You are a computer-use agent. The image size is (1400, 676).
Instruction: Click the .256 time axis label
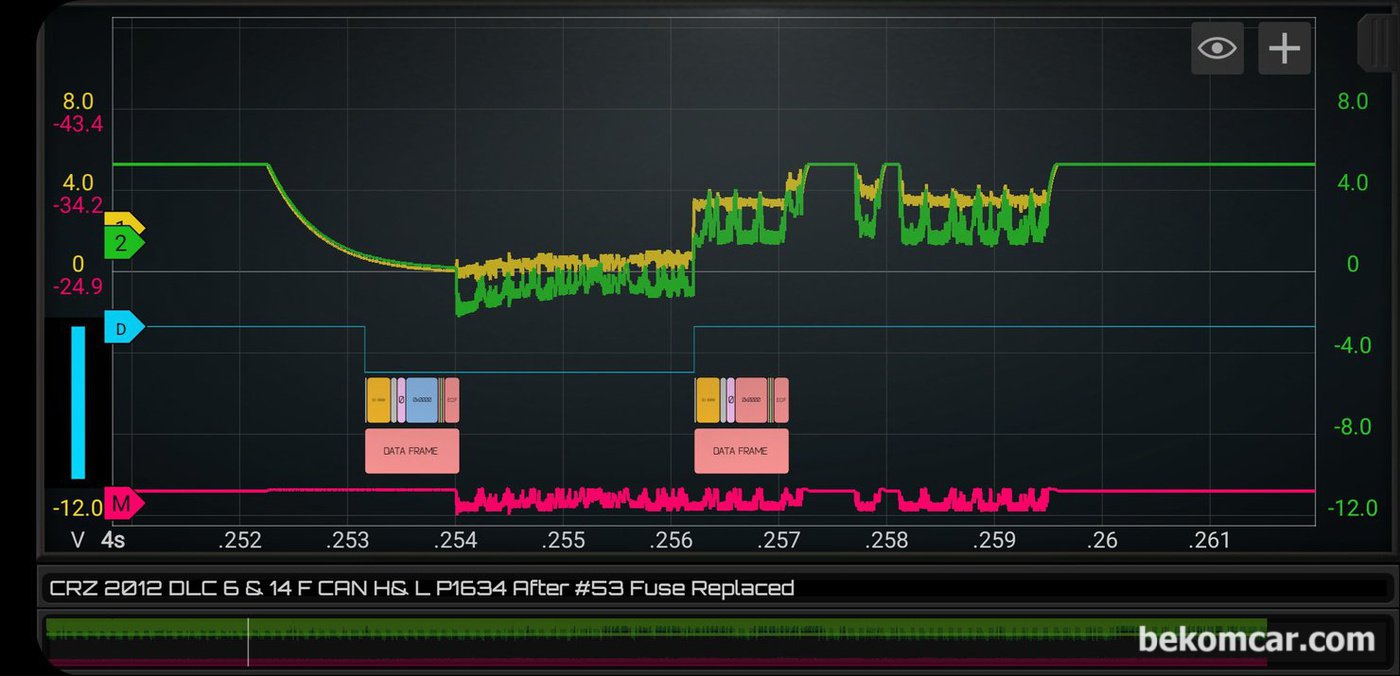pyautogui.click(x=671, y=541)
